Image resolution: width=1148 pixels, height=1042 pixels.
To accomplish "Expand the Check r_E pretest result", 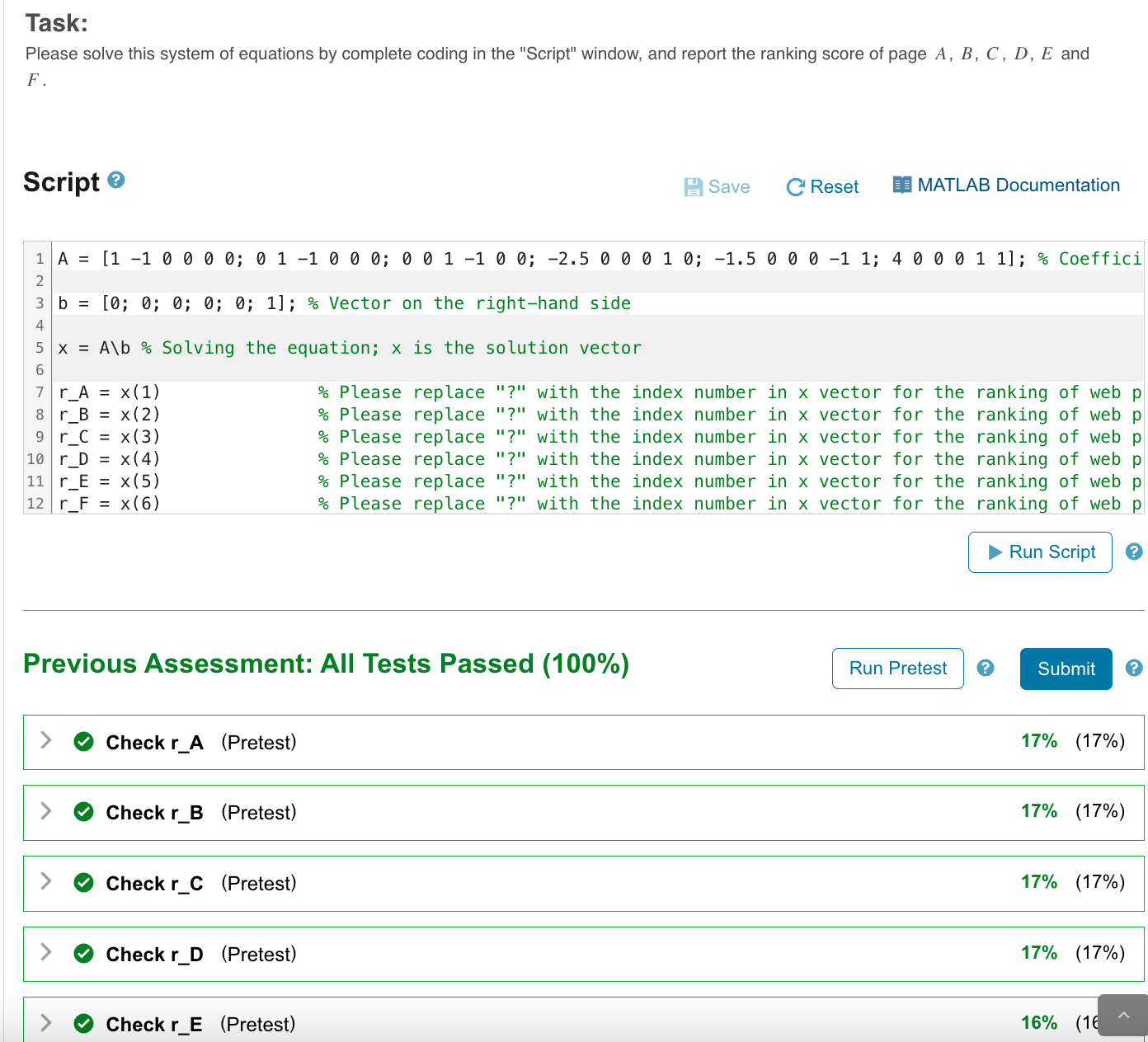I will (x=46, y=1023).
